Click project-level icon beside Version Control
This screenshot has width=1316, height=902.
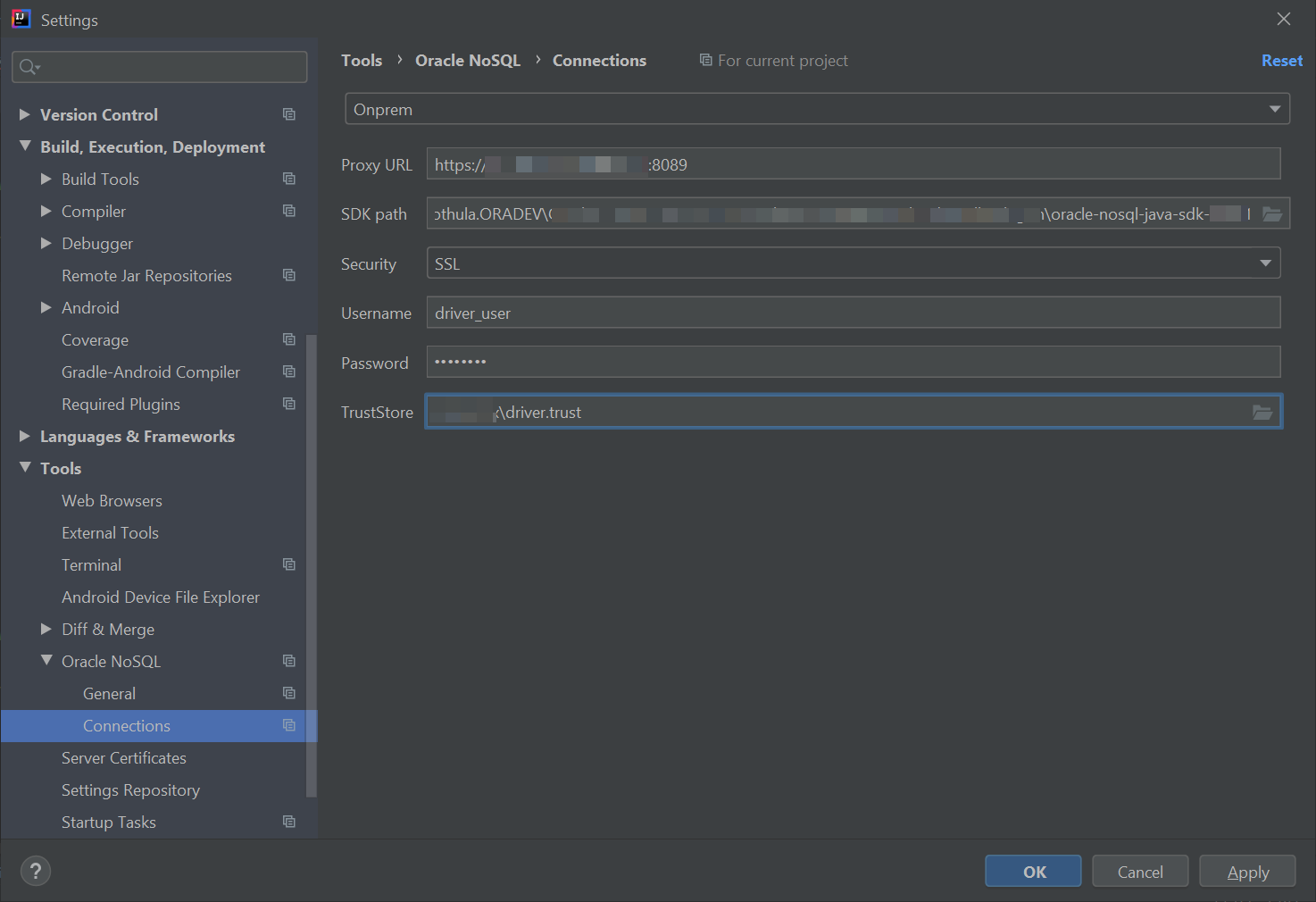(289, 114)
